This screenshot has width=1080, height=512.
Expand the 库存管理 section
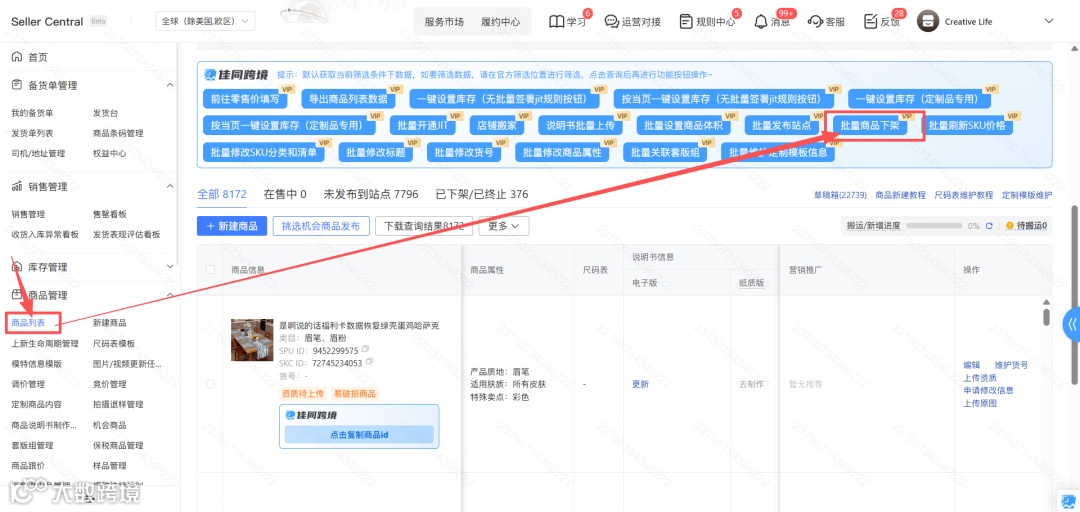pyautogui.click(x=170, y=267)
